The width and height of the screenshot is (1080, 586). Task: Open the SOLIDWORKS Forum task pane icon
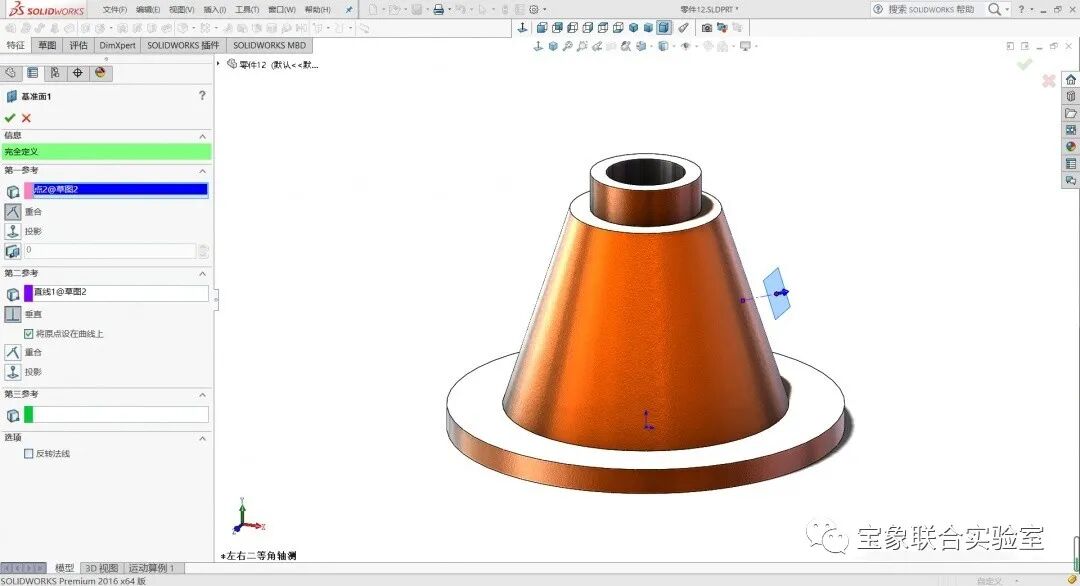[1070, 180]
